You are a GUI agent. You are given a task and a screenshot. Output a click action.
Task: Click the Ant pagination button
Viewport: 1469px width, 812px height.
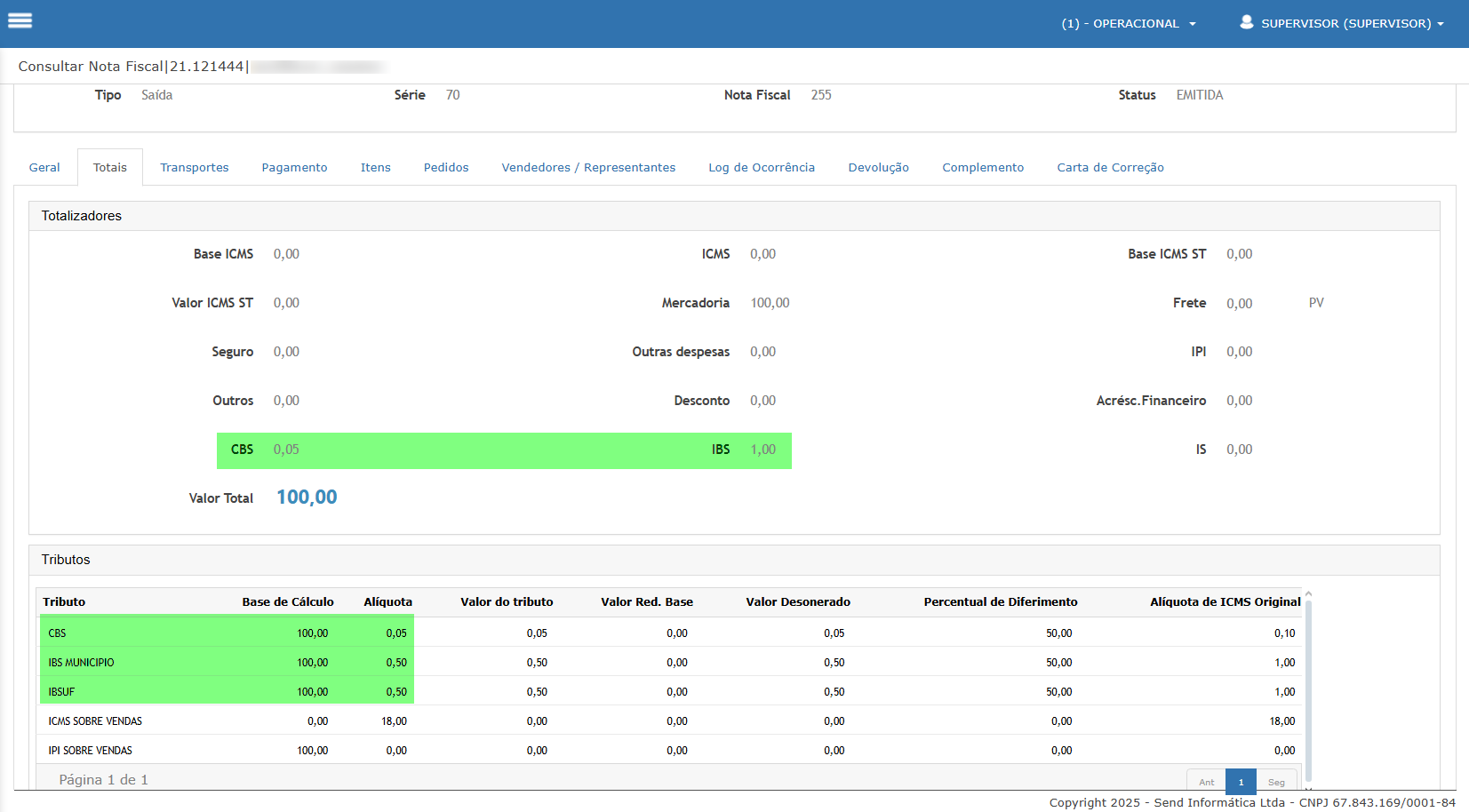point(1206,782)
